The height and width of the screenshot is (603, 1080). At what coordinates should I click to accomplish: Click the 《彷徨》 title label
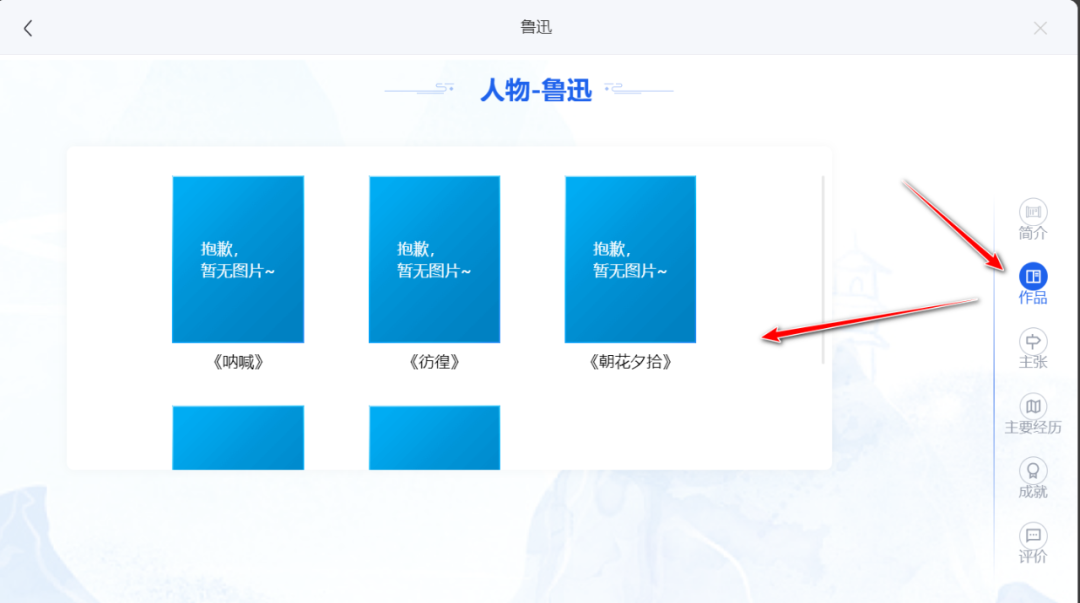tap(434, 362)
